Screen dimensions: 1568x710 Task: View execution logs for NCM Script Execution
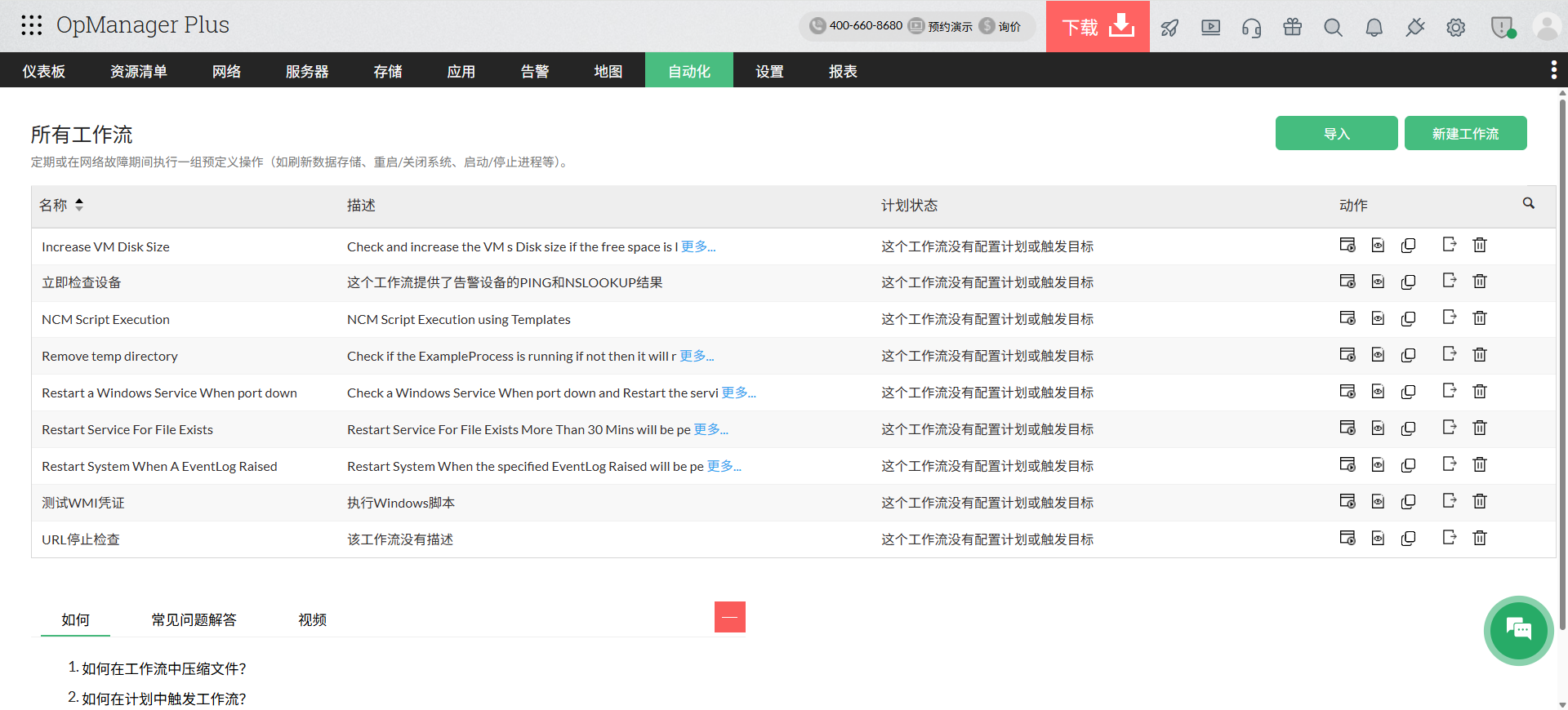point(1378,318)
